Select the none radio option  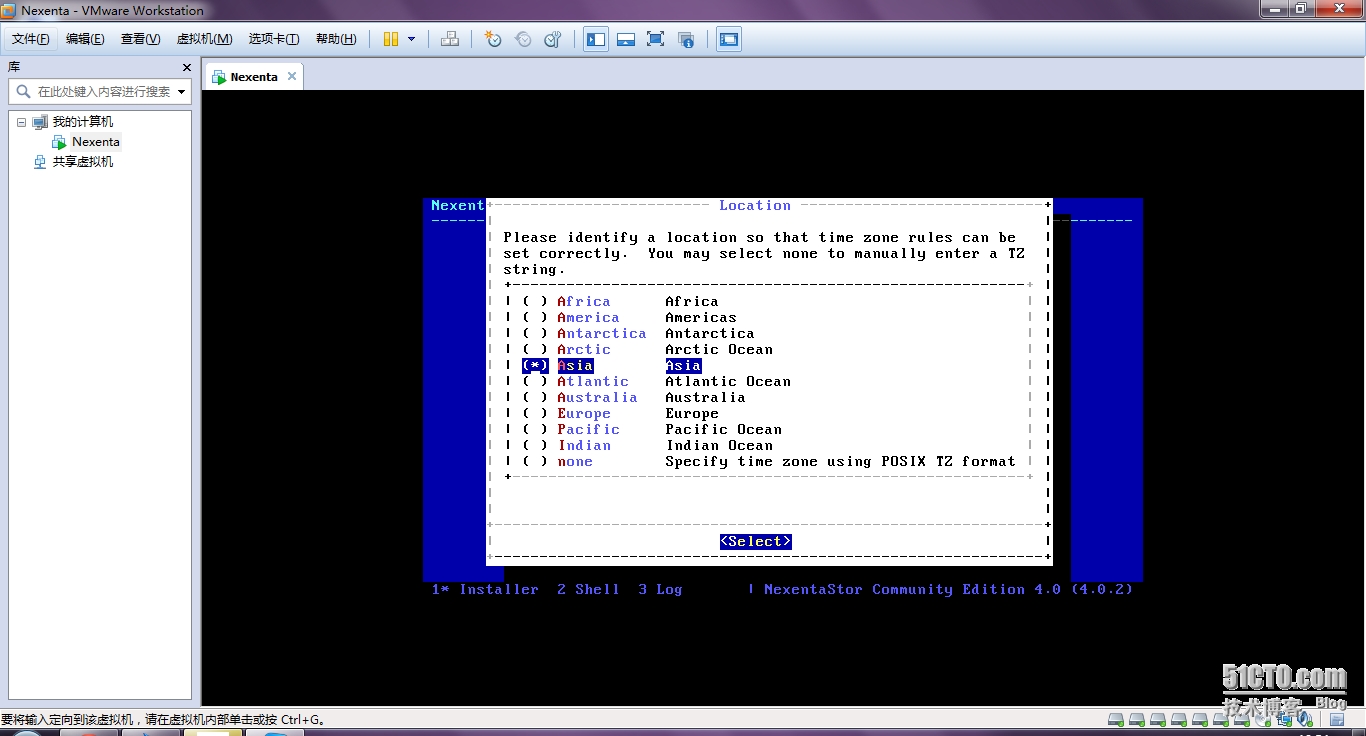(535, 462)
